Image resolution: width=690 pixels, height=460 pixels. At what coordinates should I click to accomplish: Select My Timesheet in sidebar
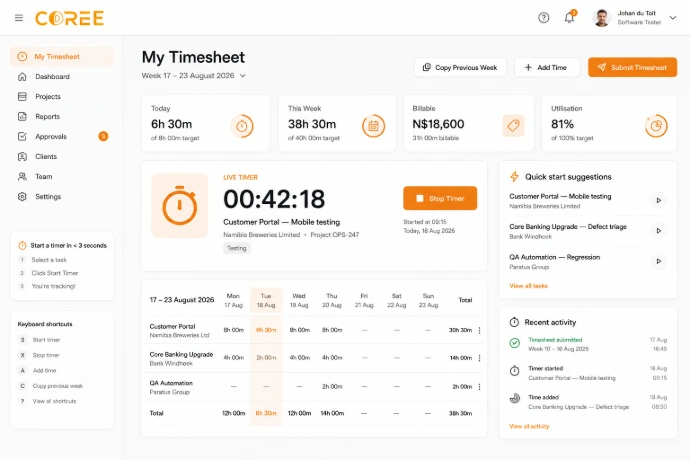point(62,56)
